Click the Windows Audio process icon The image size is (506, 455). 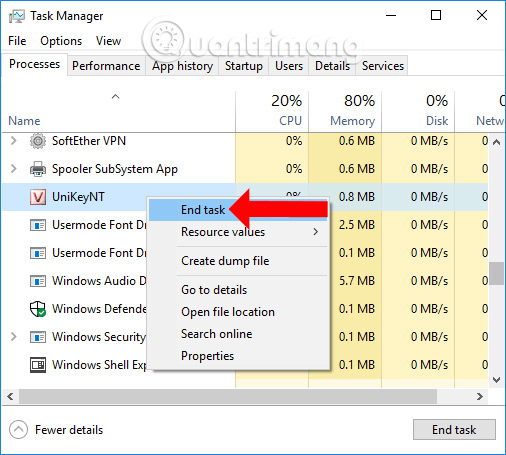[38, 281]
